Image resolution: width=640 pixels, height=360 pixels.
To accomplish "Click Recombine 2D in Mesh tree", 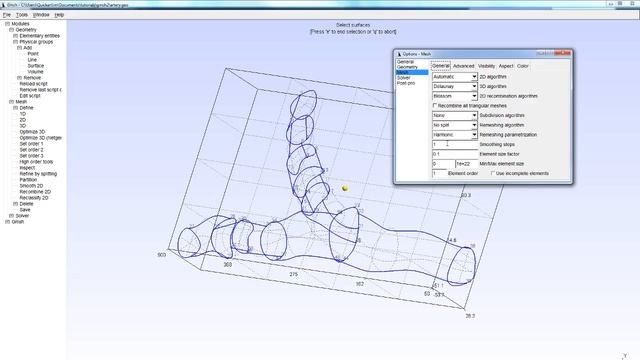I will click(35, 191).
